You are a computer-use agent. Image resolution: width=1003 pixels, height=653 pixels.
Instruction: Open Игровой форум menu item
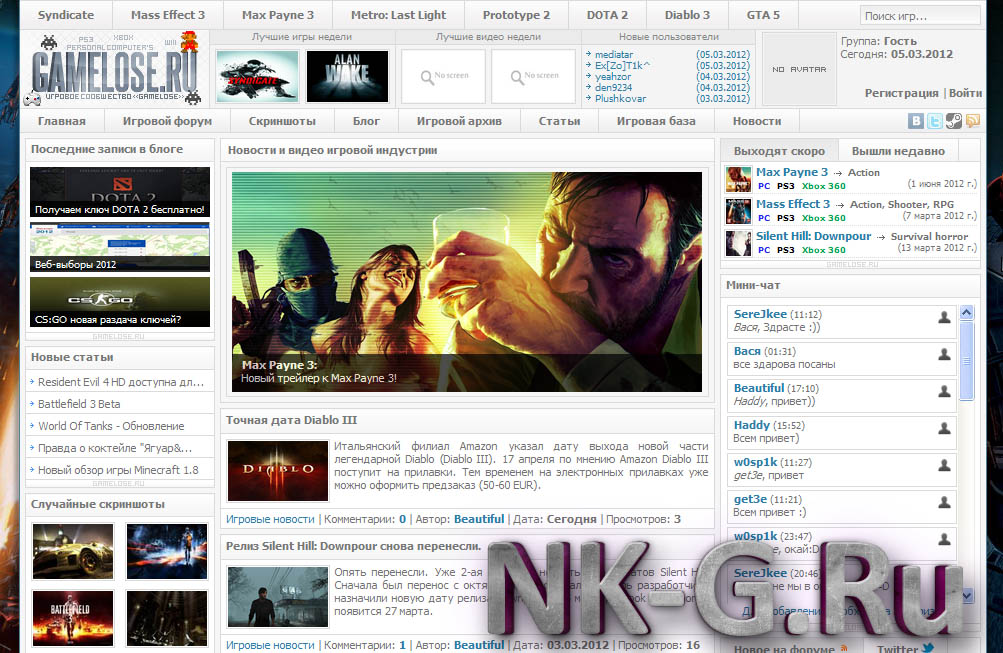click(167, 121)
